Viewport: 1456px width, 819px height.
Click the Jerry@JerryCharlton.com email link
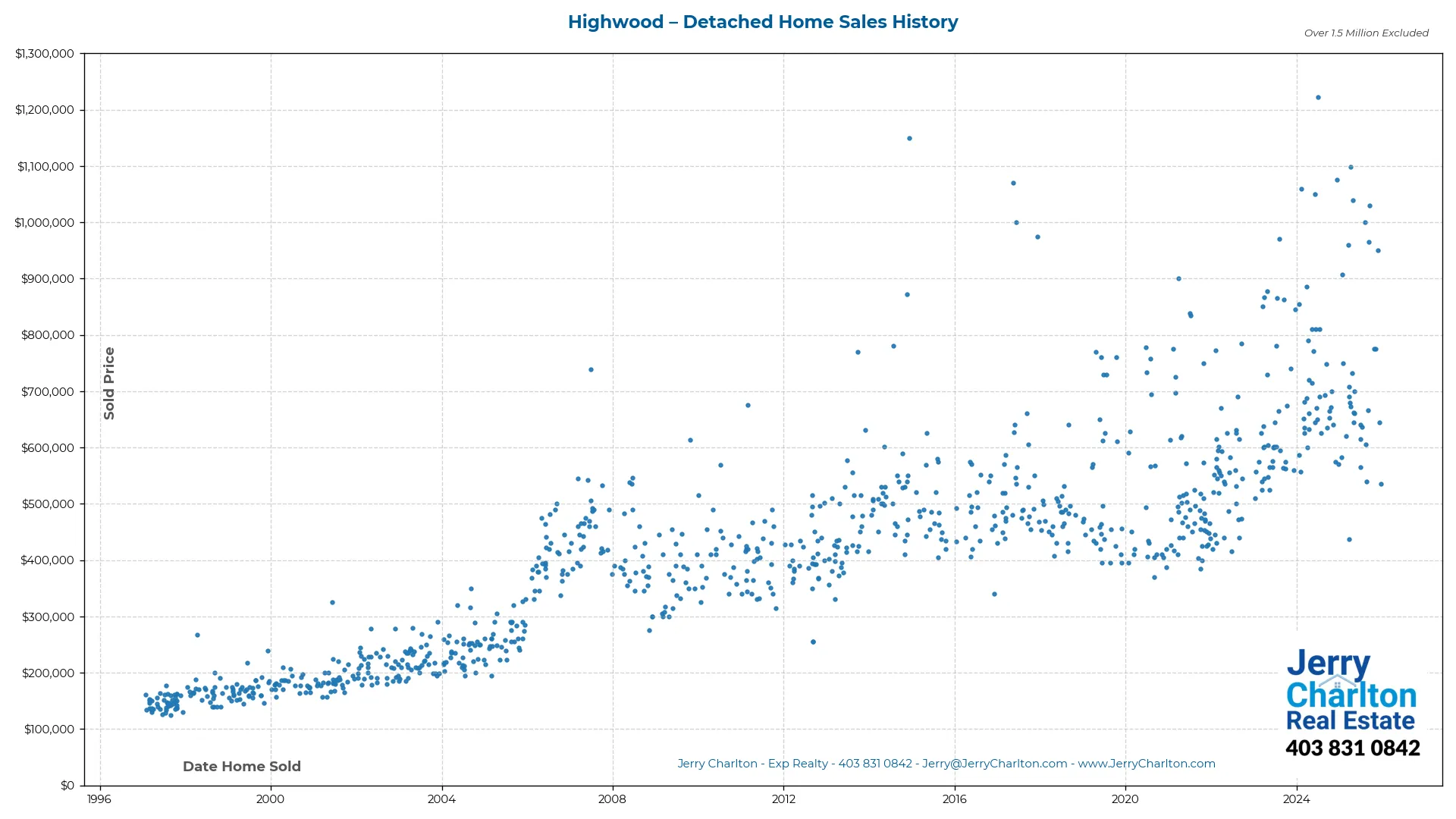tap(994, 764)
